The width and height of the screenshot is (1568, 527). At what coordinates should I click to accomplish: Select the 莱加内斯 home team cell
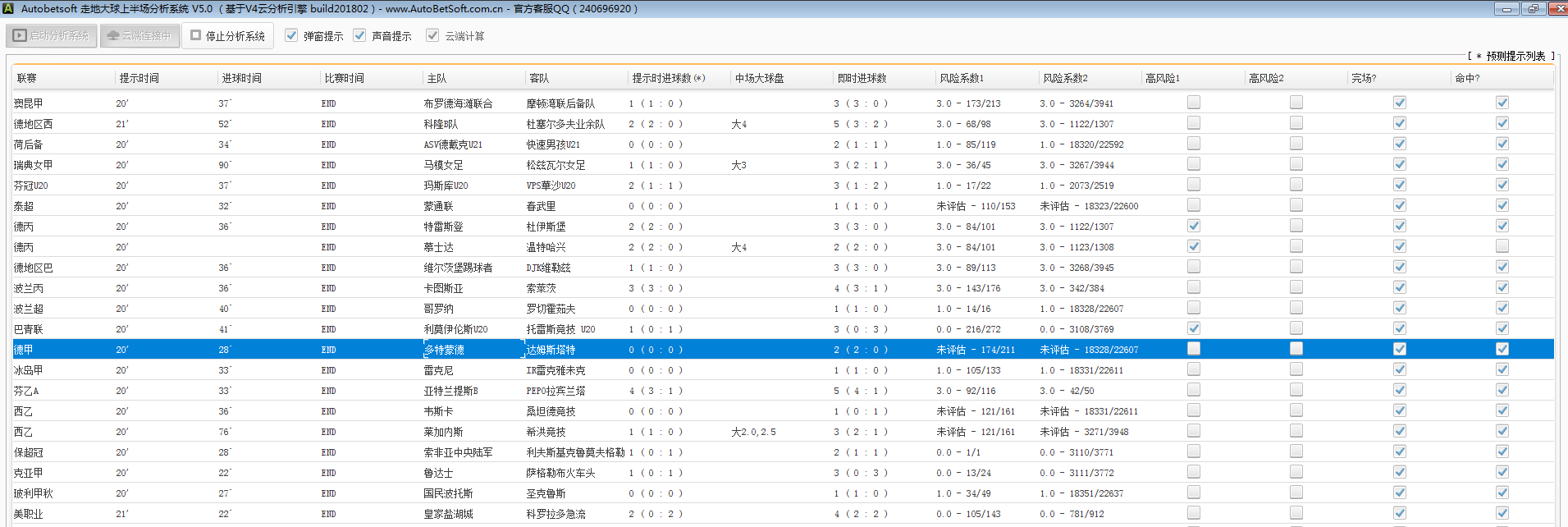tap(444, 432)
